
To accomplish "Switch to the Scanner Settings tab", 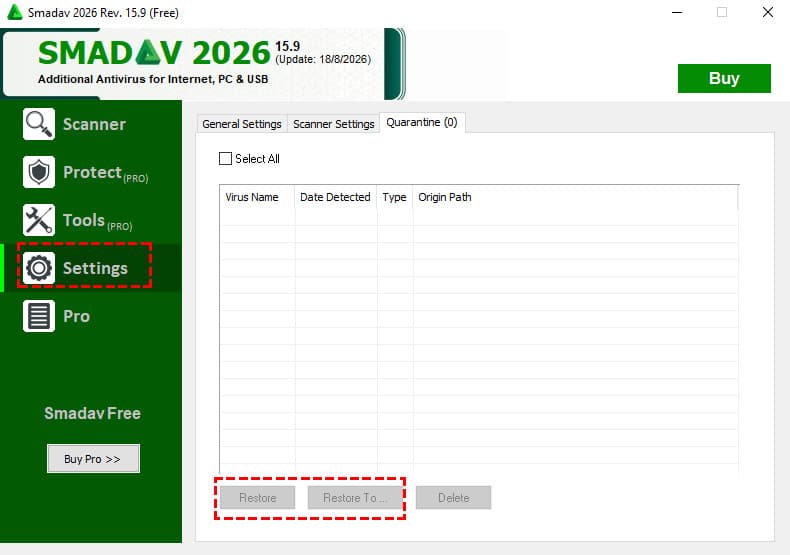I will (x=334, y=124).
